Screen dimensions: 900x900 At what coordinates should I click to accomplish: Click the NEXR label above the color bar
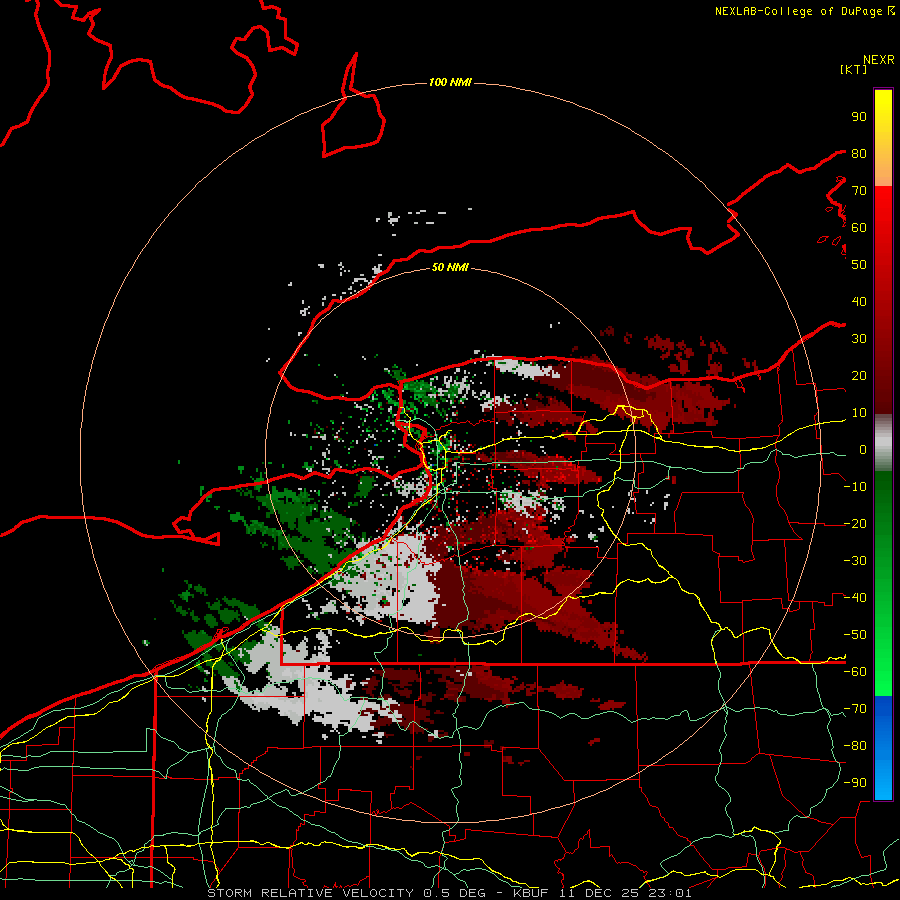878,60
